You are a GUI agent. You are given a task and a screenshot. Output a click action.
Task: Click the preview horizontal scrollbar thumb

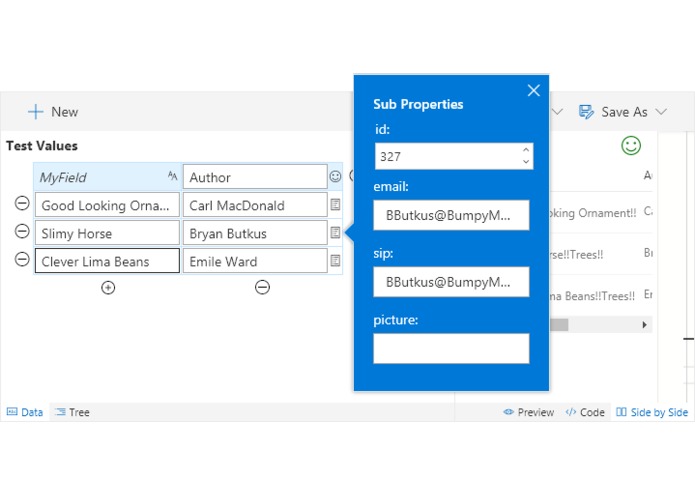pos(559,325)
